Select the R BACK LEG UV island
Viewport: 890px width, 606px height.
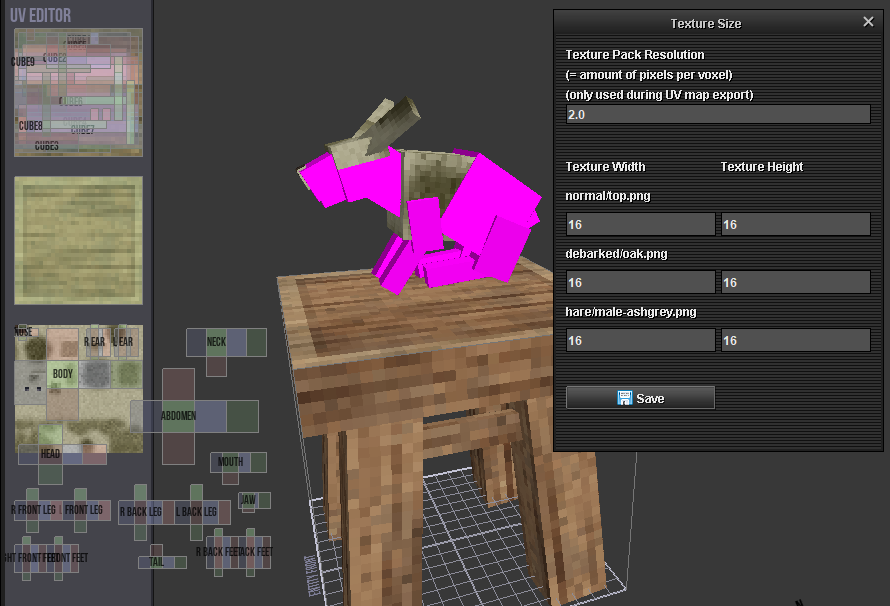pyautogui.click(x=141, y=512)
